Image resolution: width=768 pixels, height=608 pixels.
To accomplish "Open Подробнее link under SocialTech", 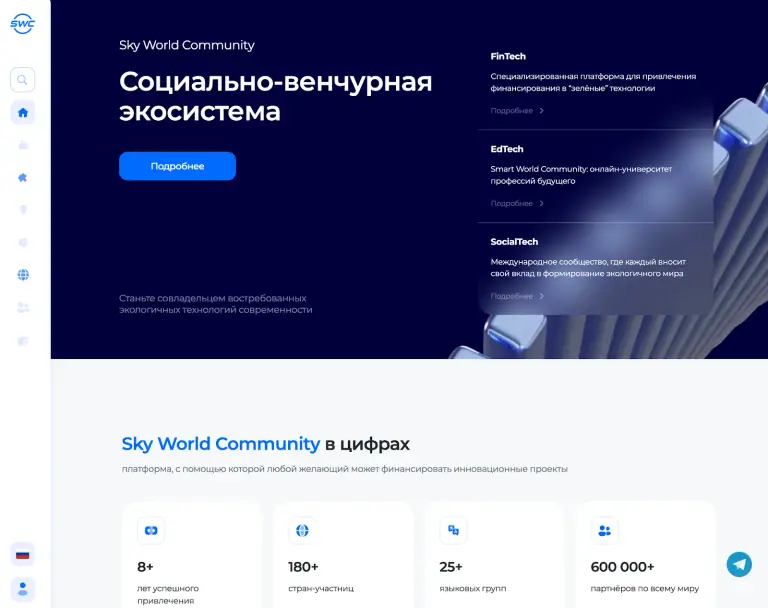I will pyautogui.click(x=511, y=296).
